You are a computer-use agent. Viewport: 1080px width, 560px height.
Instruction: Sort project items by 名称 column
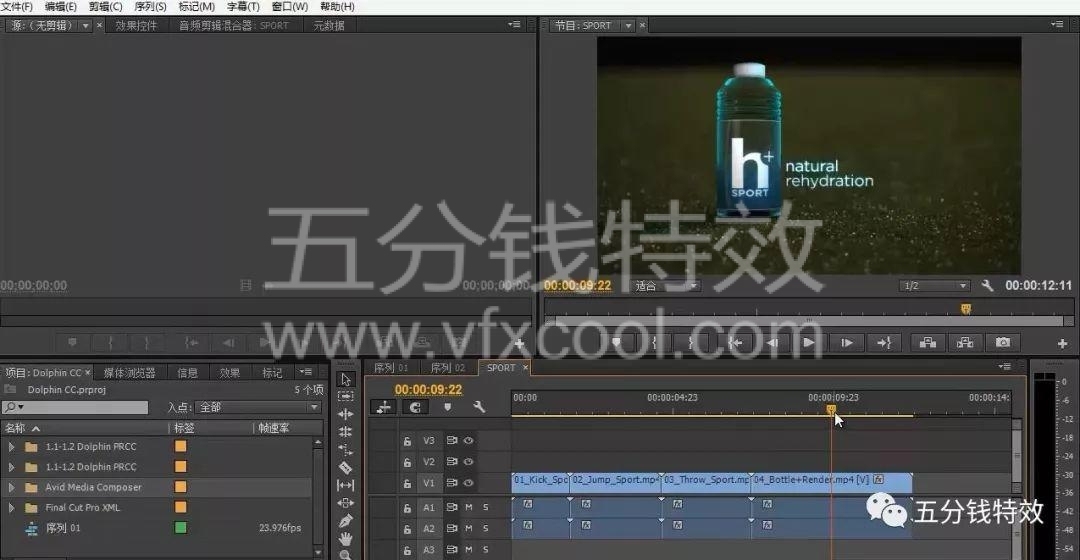[22, 428]
